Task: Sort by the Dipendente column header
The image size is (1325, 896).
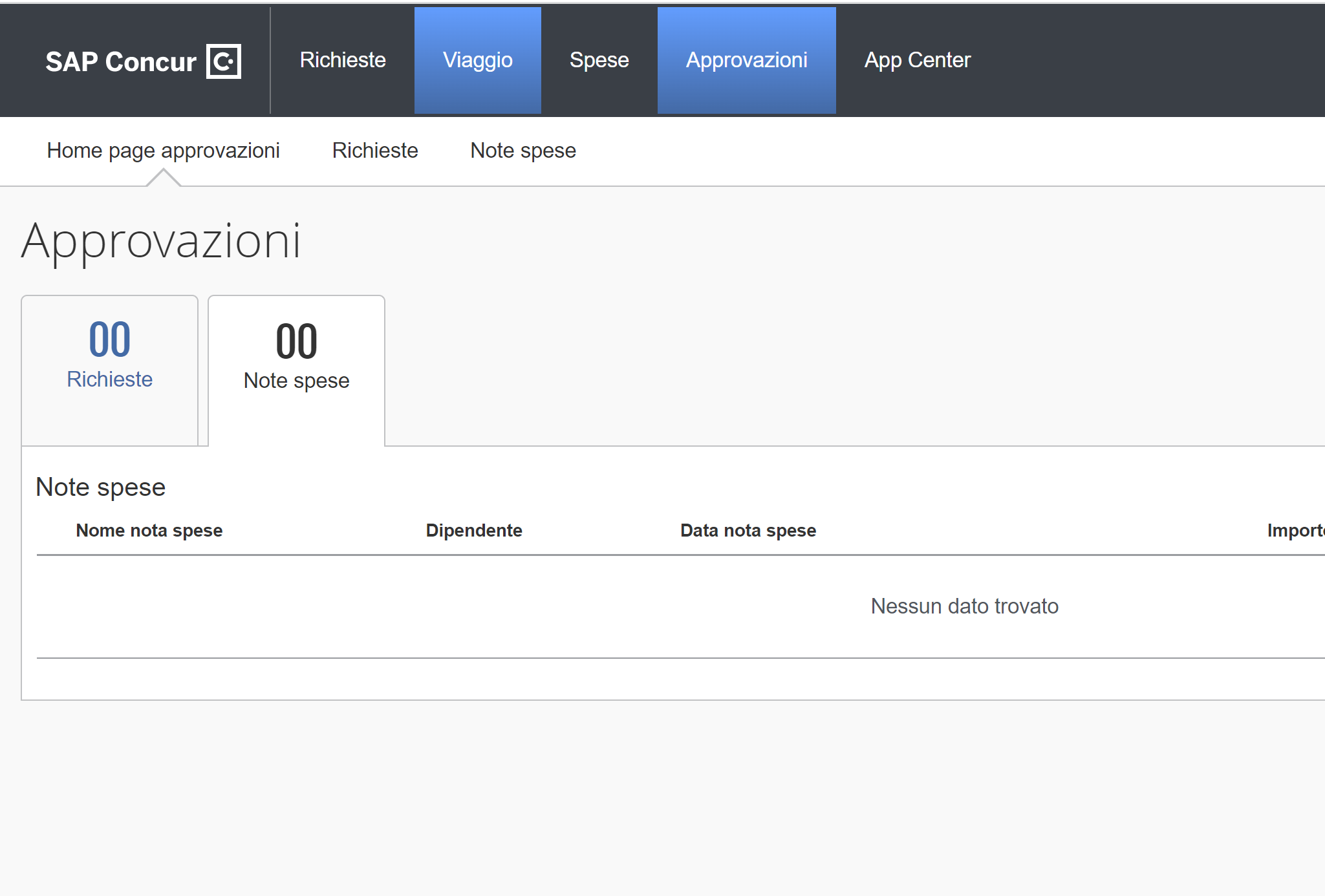Action: click(x=473, y=531)
